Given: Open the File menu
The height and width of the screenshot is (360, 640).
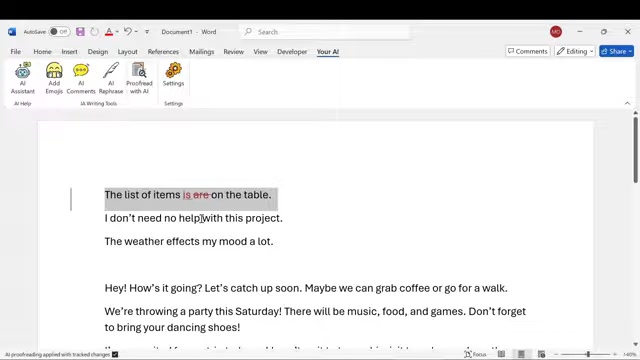Looking at the screenshot, I should [x=16, y=52].
